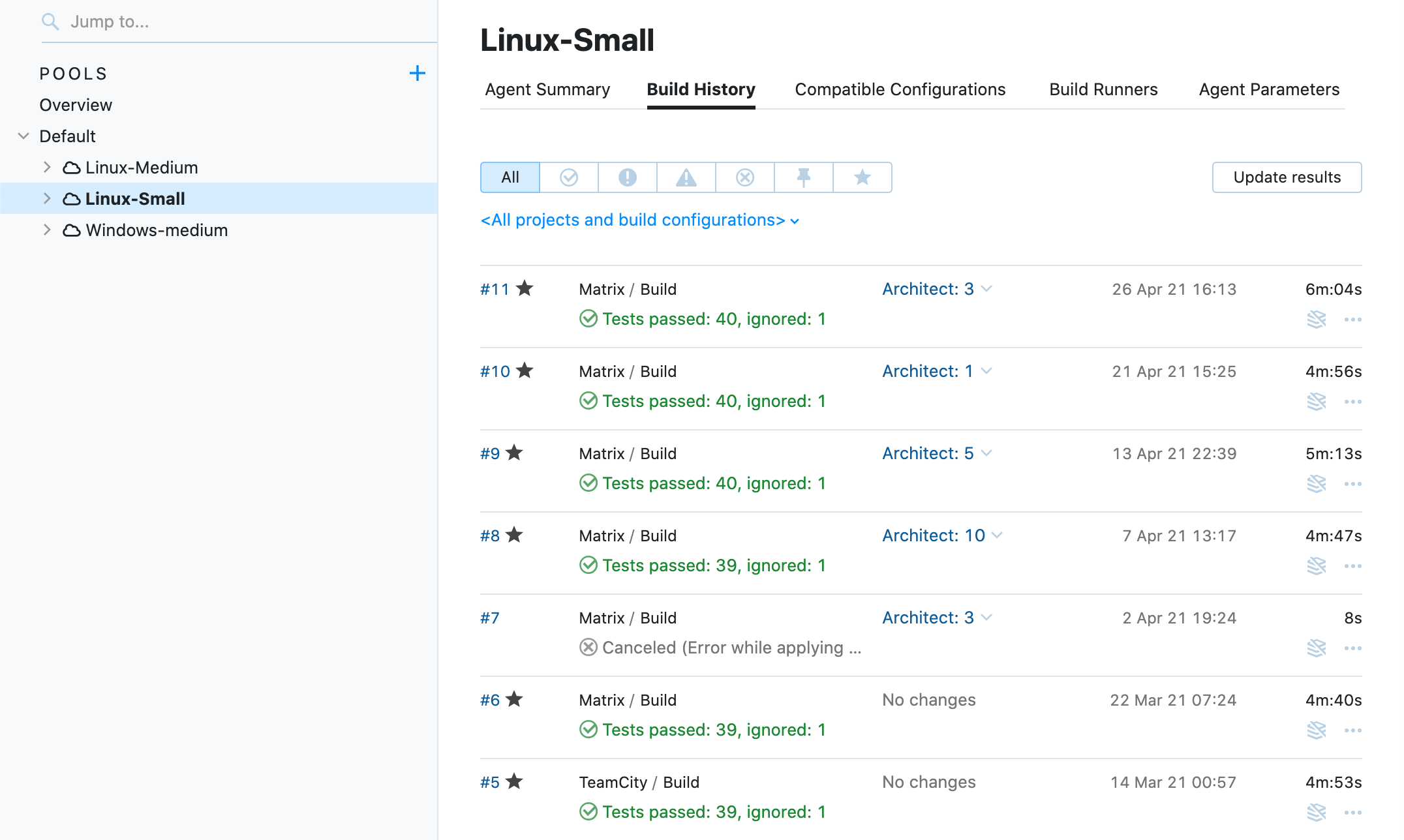
Task: Click the cancelled/error filter icon
Action: coord(744,177)
